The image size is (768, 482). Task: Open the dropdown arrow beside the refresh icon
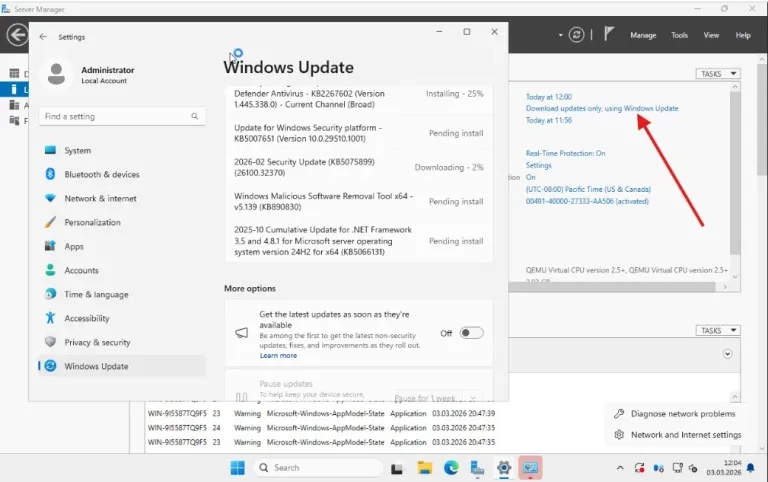click(560, 35)
